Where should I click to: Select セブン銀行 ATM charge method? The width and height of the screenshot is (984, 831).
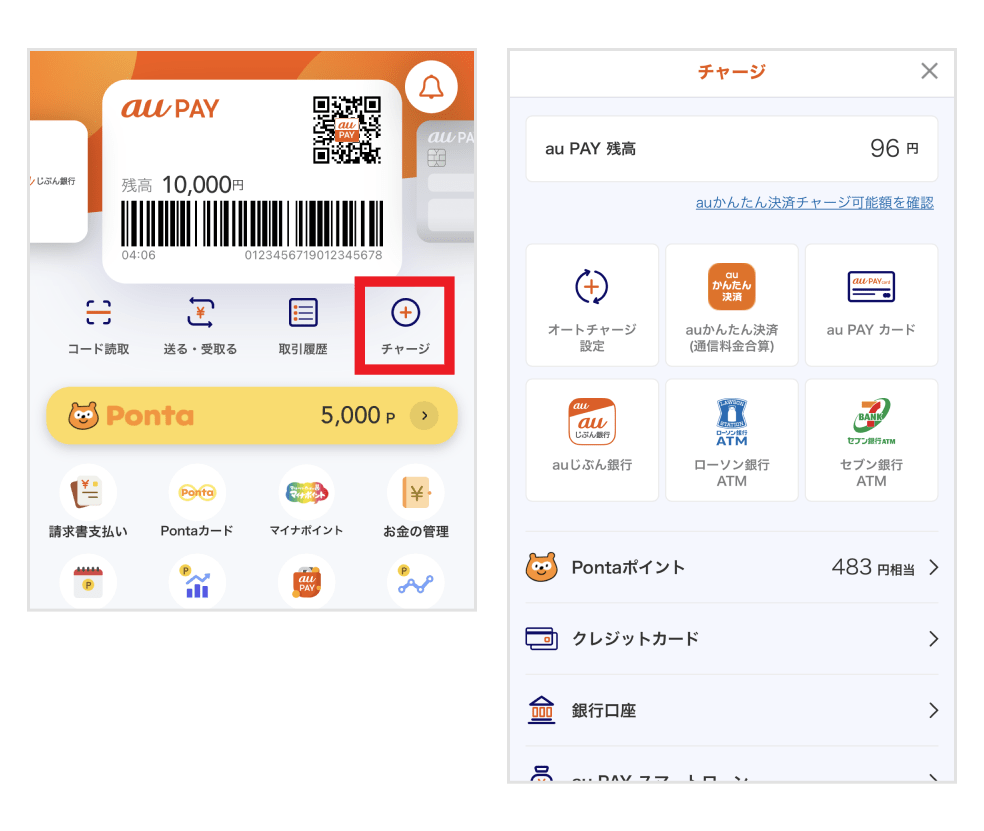click(x=871, y=440)
